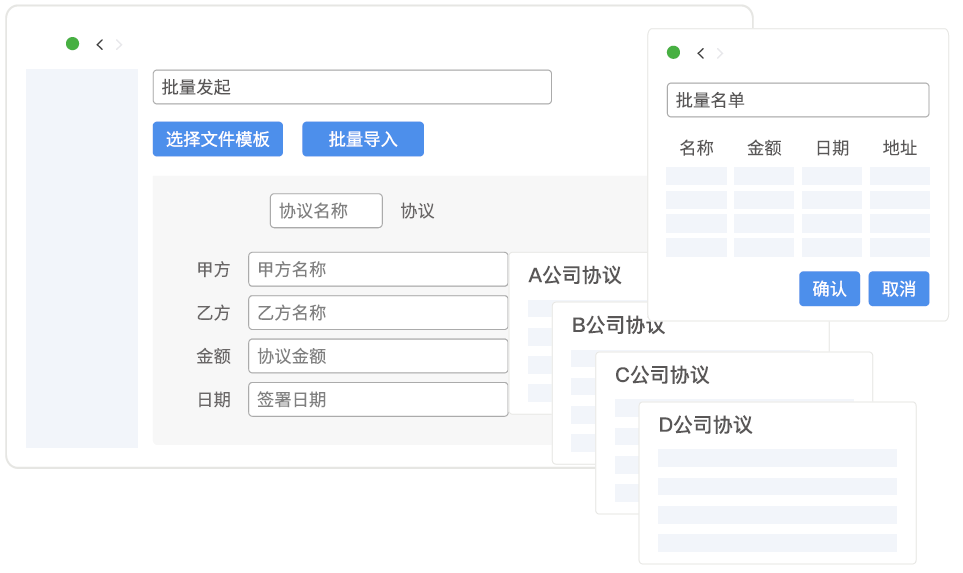The height and width of the screenshot is (573, 963).
Task: Click the 金额 column header
Action: tap(764, 148)
